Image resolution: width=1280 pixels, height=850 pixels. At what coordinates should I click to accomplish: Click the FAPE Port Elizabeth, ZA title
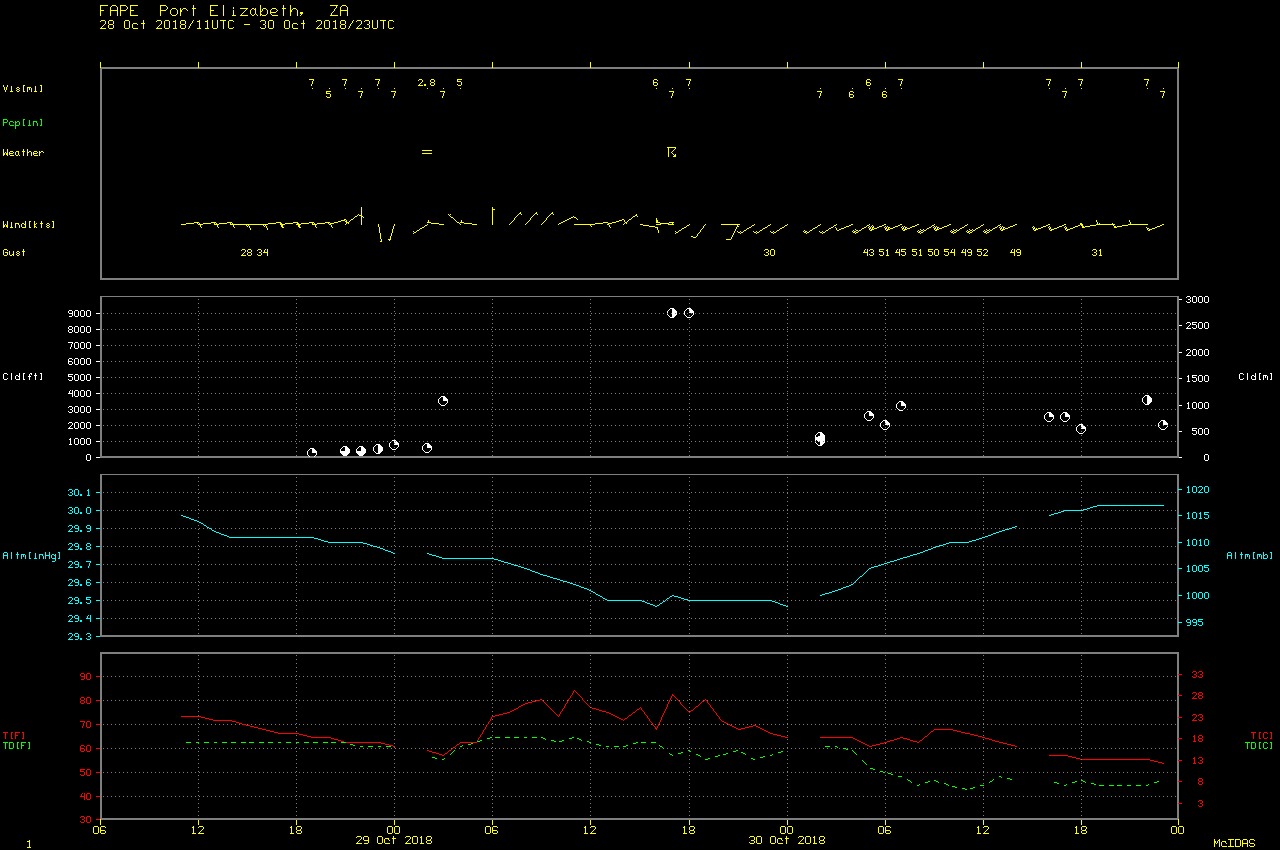(224, 10)
